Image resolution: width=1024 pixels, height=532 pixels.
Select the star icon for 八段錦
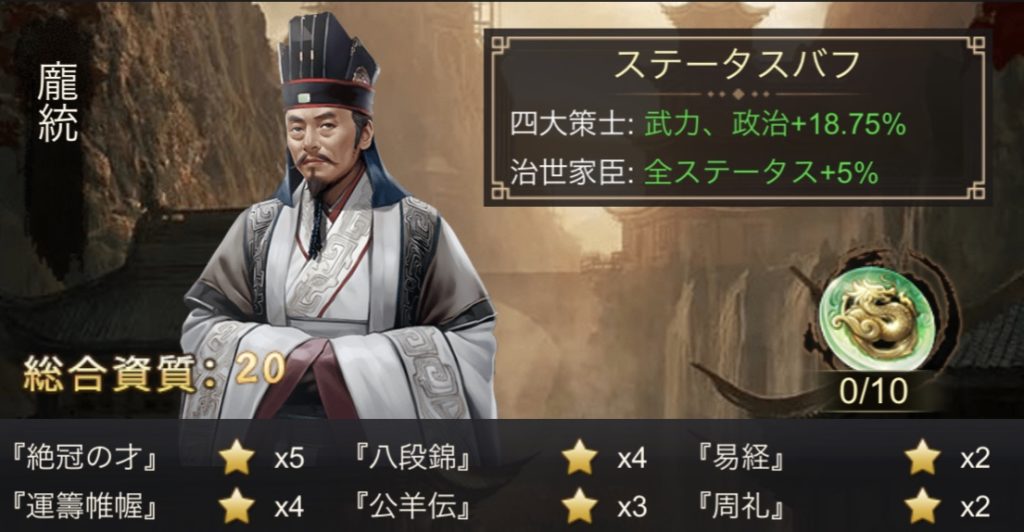579,457
